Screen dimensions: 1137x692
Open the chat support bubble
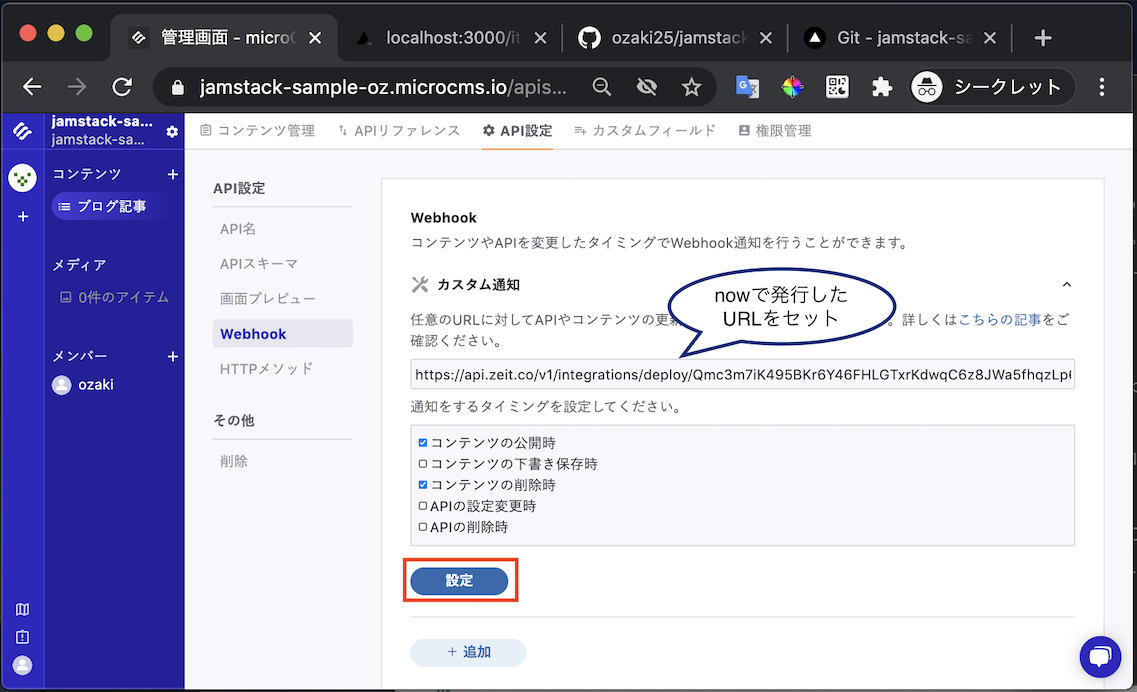click(1100, 656)
